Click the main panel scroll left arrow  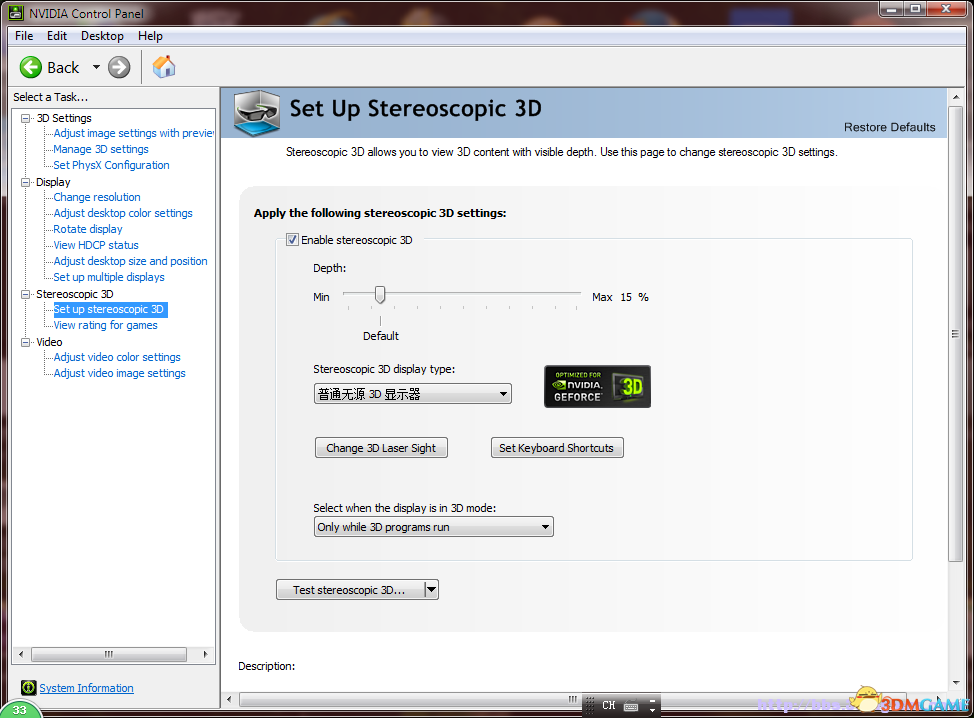pyautogui.click(x=229, y=699)
